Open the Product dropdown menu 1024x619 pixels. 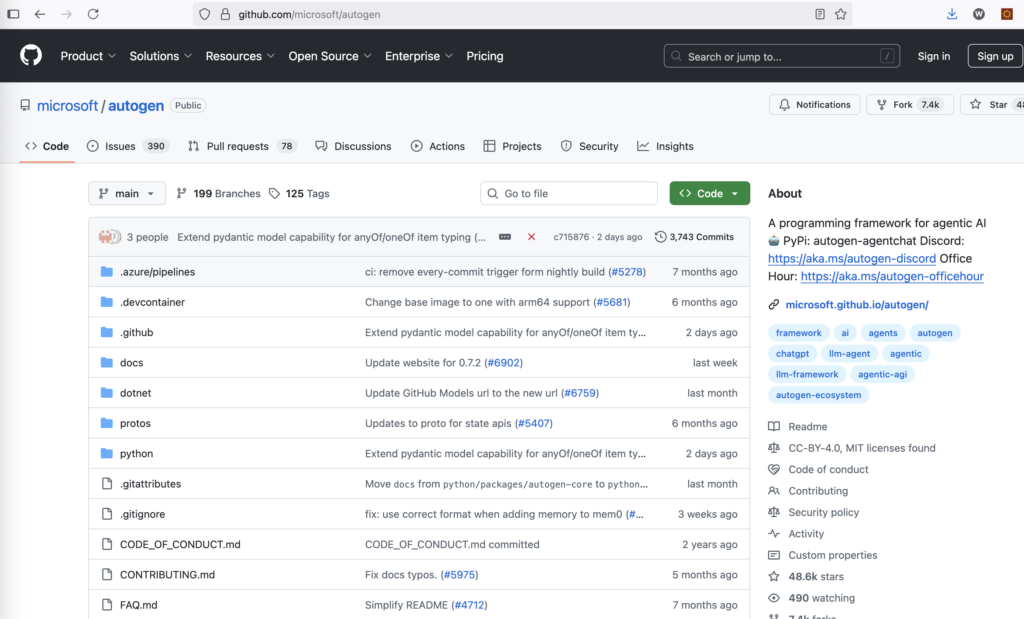click(x=88, y=56)
